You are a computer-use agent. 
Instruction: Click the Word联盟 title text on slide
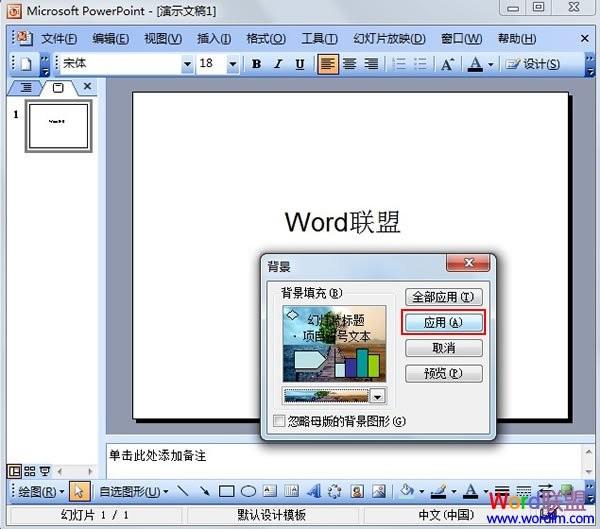pos(342,222)
